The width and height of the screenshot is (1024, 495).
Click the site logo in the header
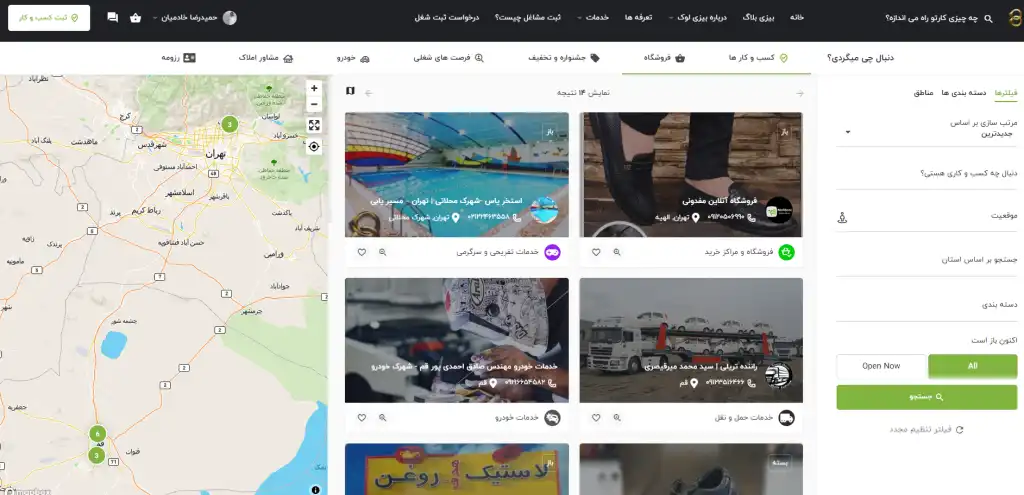point(1014,18)
